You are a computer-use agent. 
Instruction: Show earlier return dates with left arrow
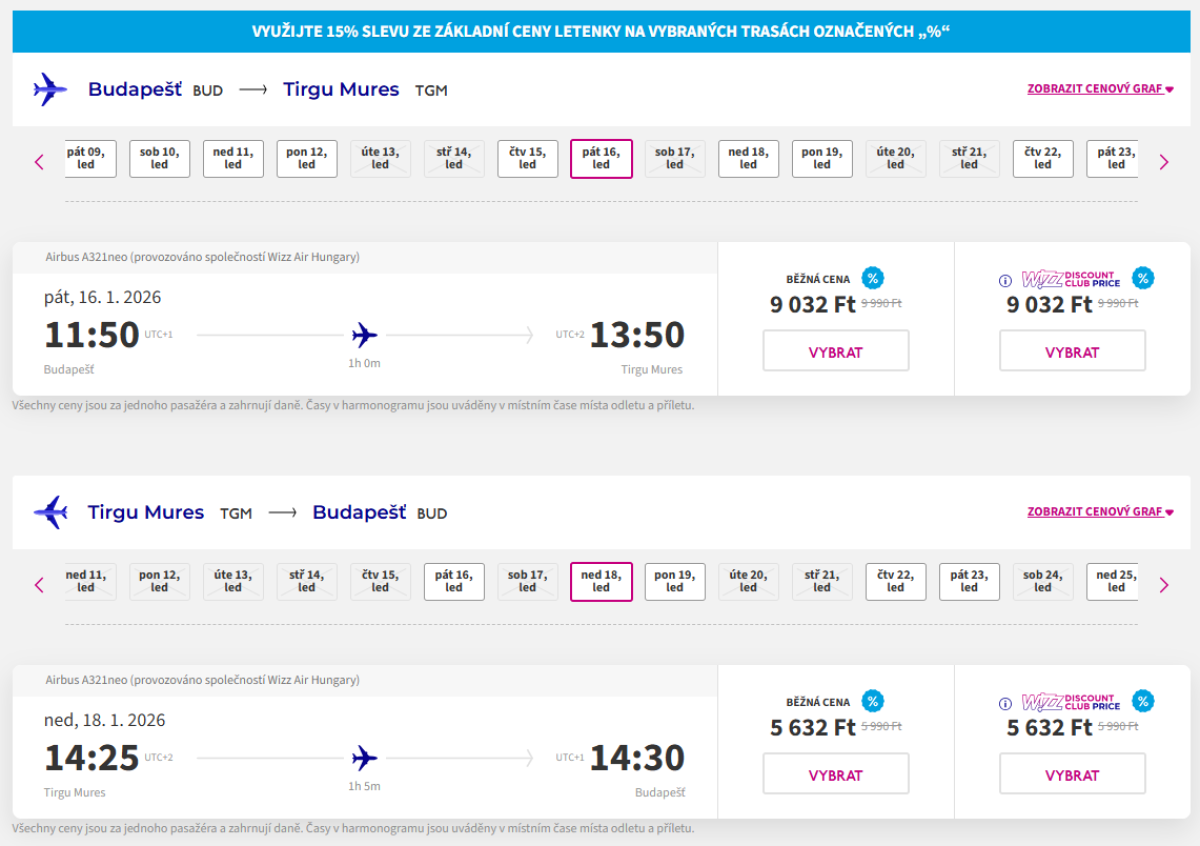pyautogui.click(x=40, y=584)
